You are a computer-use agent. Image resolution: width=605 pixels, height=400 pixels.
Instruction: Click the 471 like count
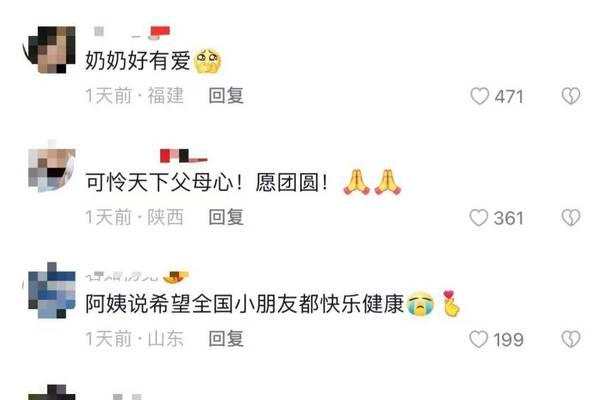tap(509, 96)
